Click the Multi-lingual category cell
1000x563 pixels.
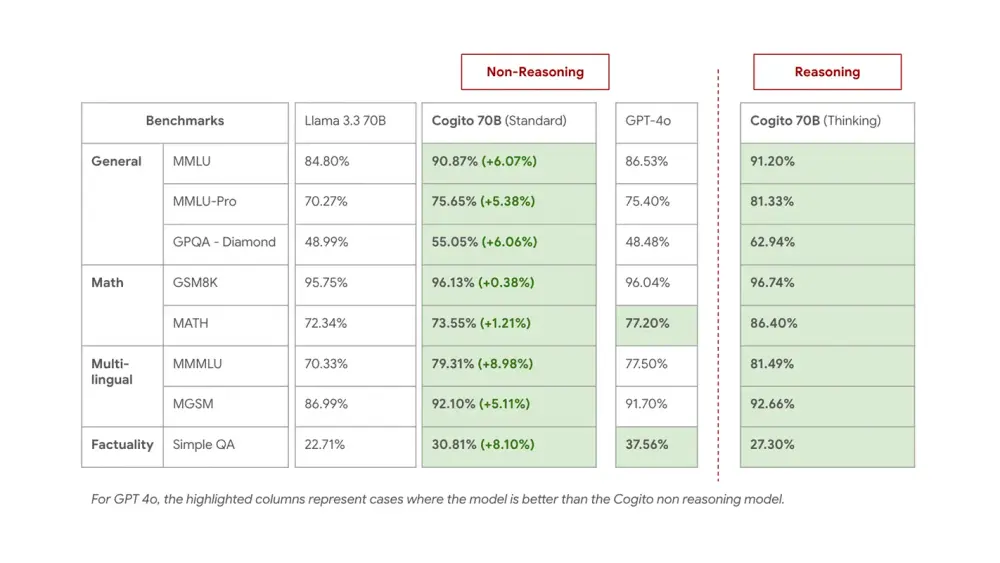tap(112, 371)
